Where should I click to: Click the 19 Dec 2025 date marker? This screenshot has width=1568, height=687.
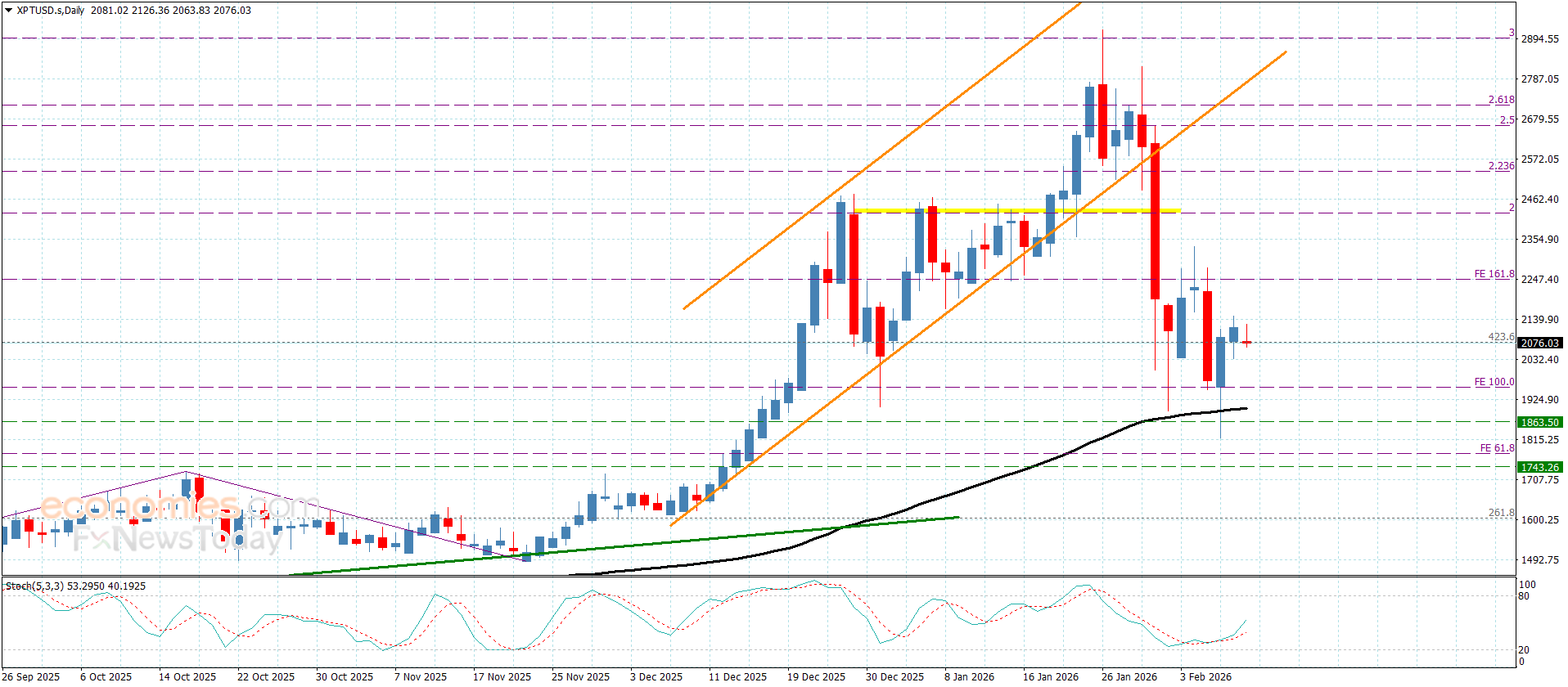coord(816,676)
